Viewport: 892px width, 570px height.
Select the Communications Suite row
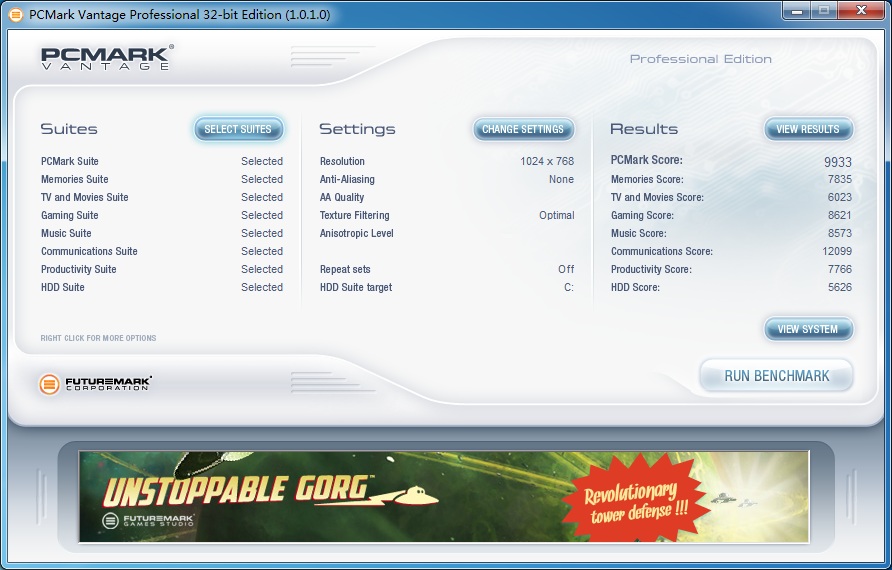(x=162, y=251)
